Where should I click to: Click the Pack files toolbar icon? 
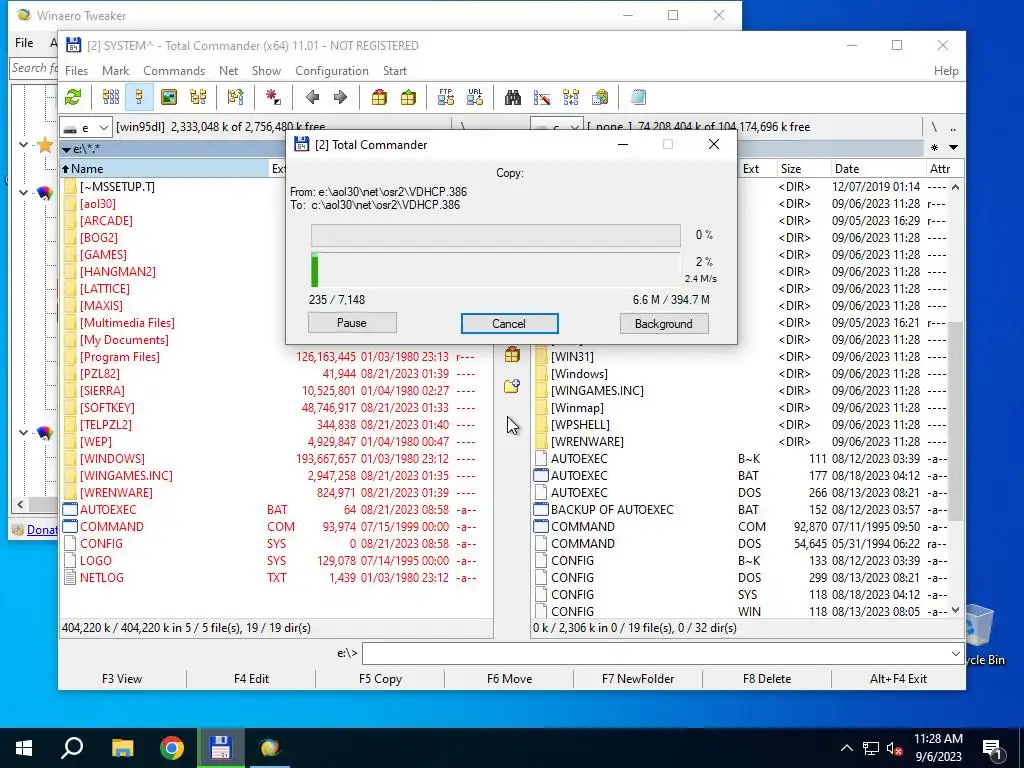(x=379, y=97)
